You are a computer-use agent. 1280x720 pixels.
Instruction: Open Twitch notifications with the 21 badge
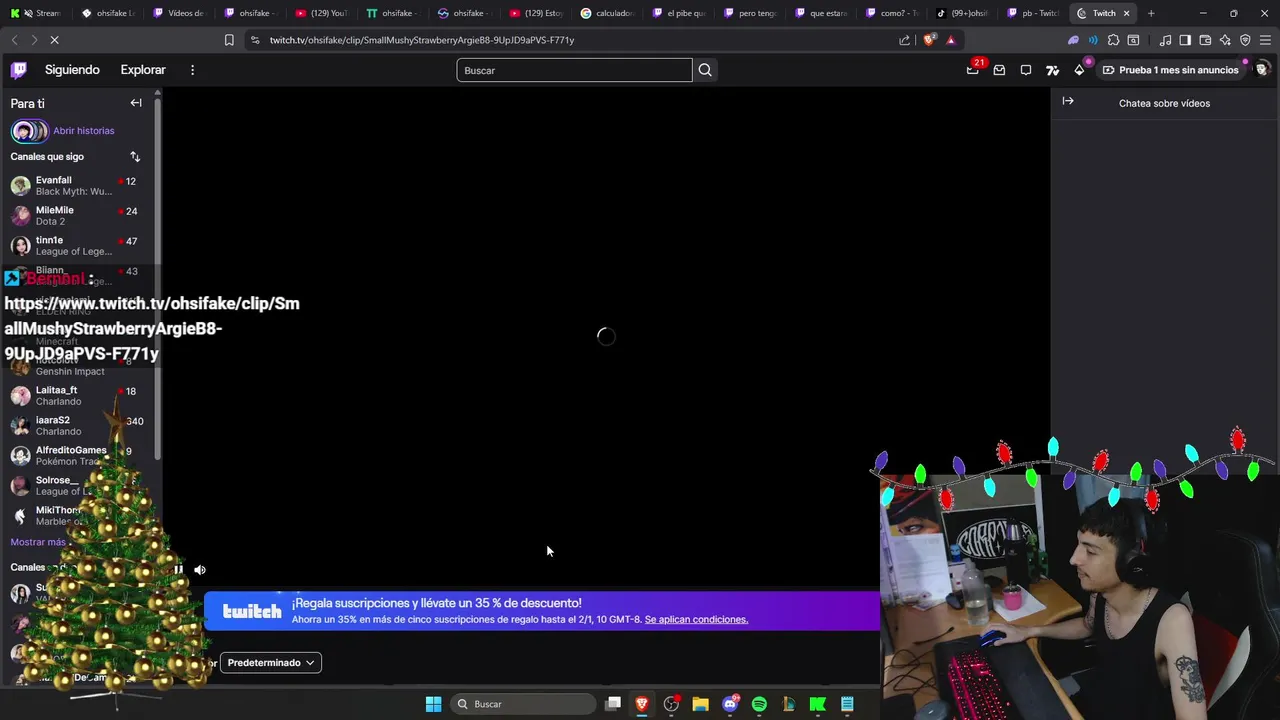coord(973,69)
